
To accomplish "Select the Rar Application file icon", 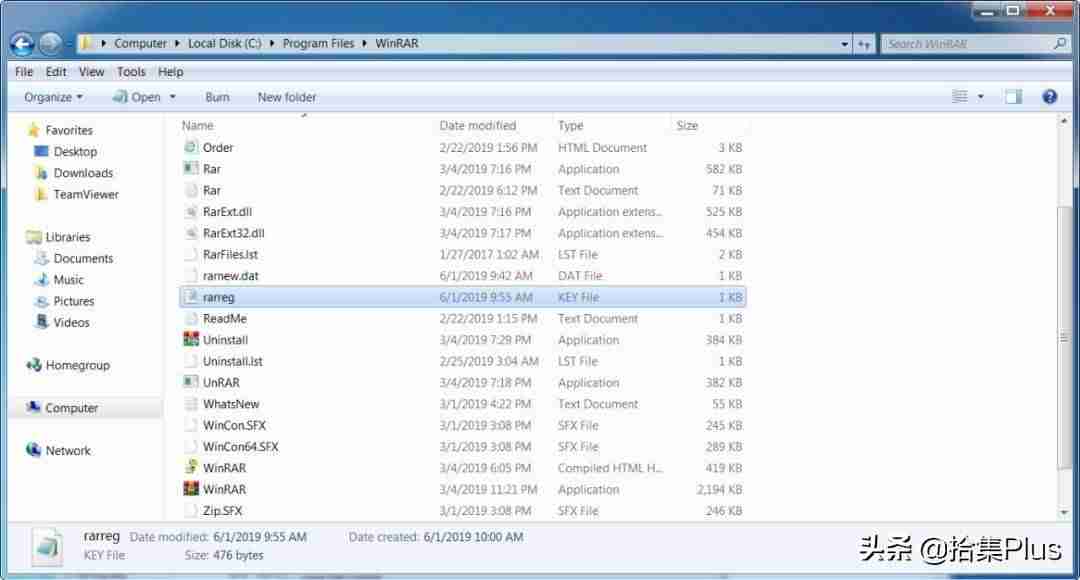I will 191,168.
